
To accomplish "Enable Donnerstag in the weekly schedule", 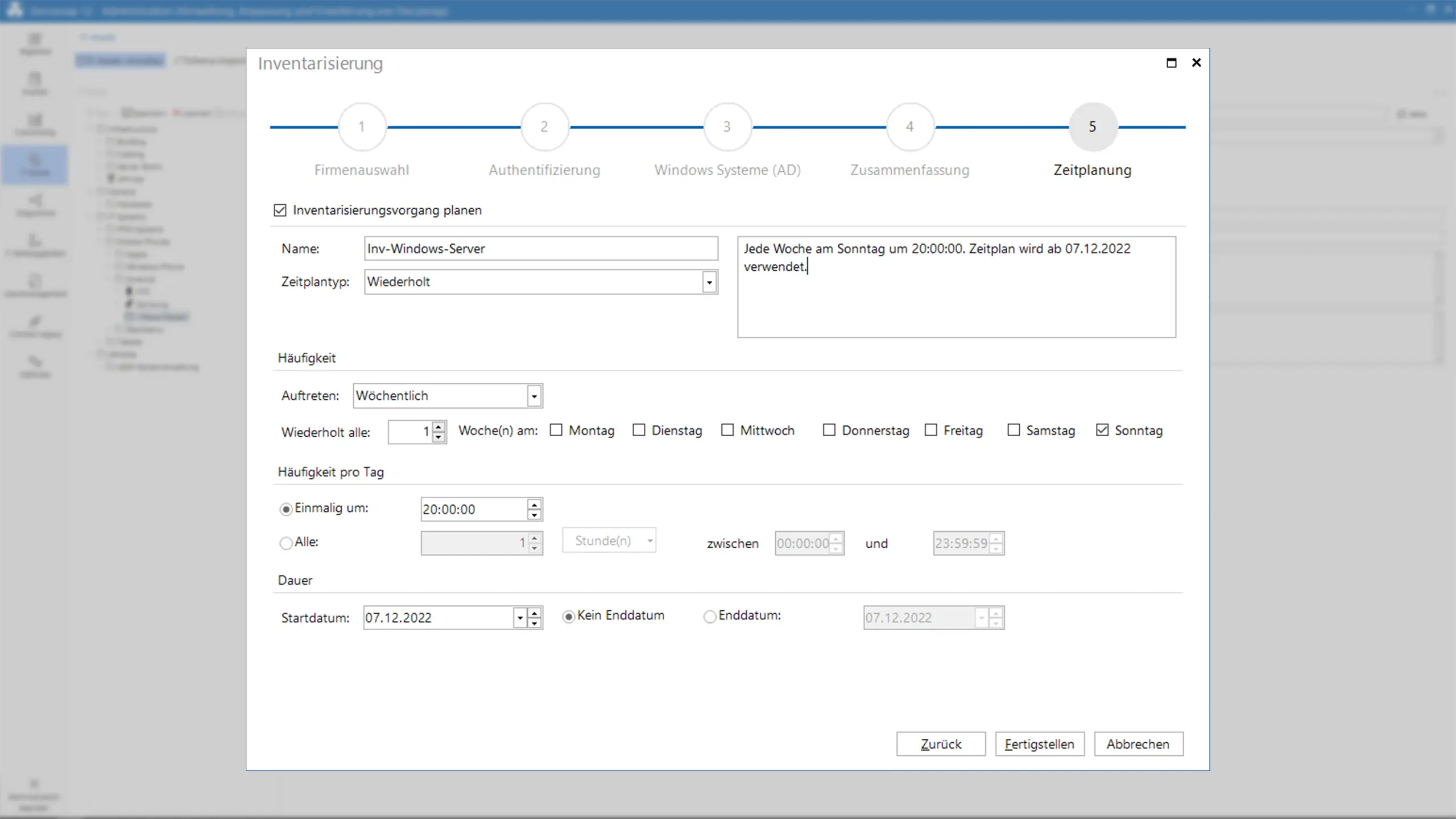I will point(829,431).
